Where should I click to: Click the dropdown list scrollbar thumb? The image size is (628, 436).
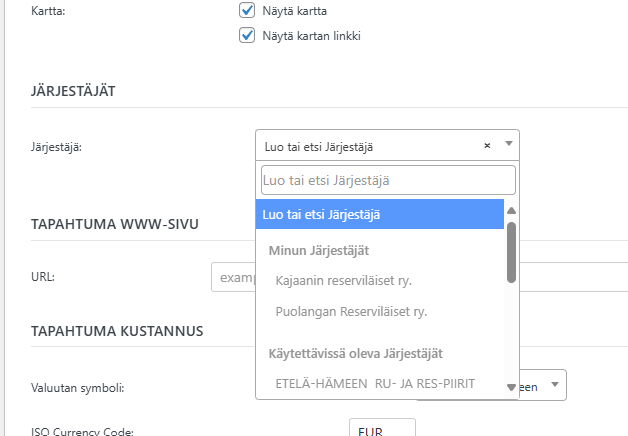point(511,252)
